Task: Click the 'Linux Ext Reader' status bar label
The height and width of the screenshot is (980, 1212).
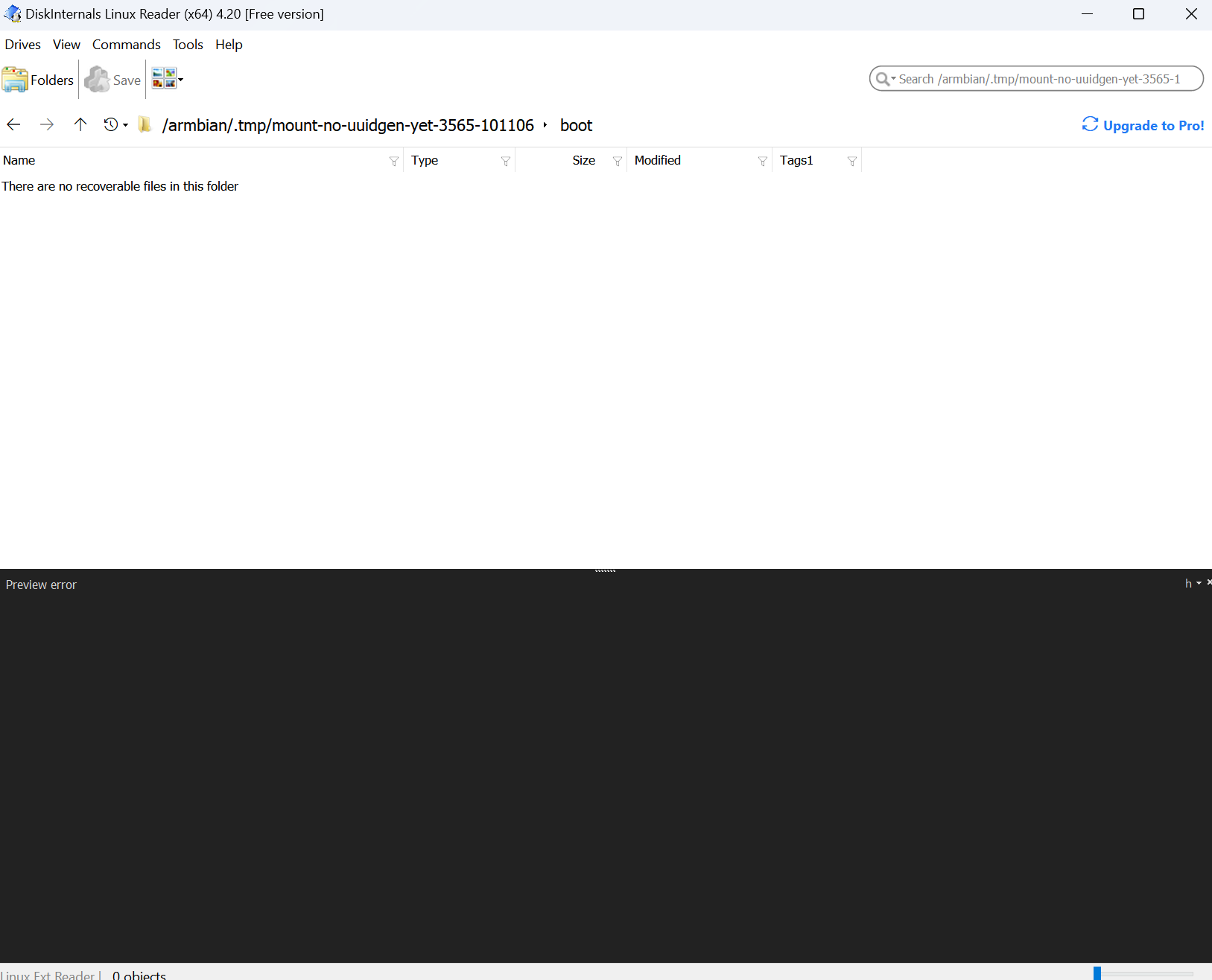Action: [48, 975]
